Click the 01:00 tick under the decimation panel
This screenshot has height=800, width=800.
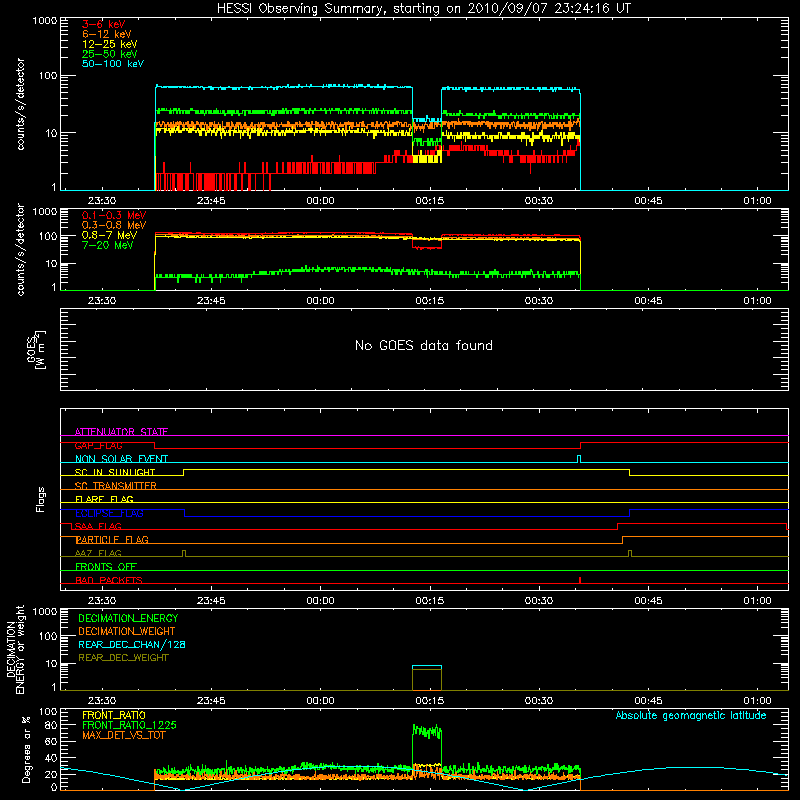point(757,701)
